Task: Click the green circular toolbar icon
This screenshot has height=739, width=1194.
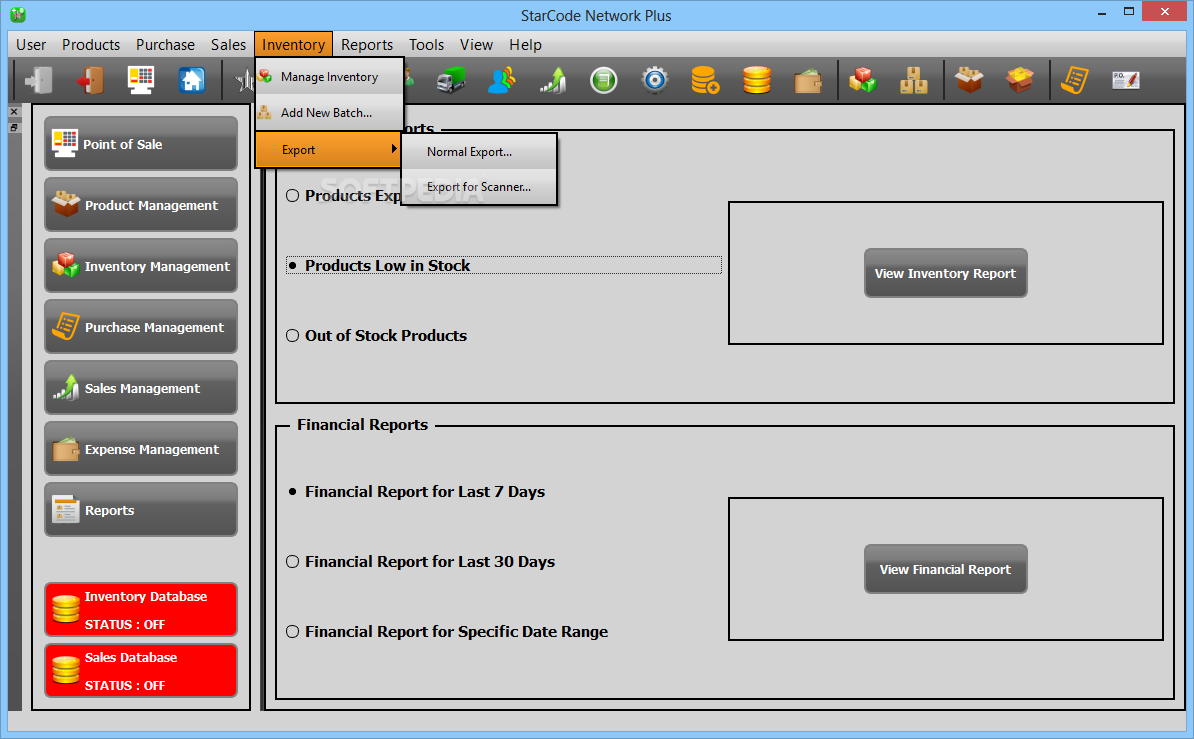Action: coord(604,80)
